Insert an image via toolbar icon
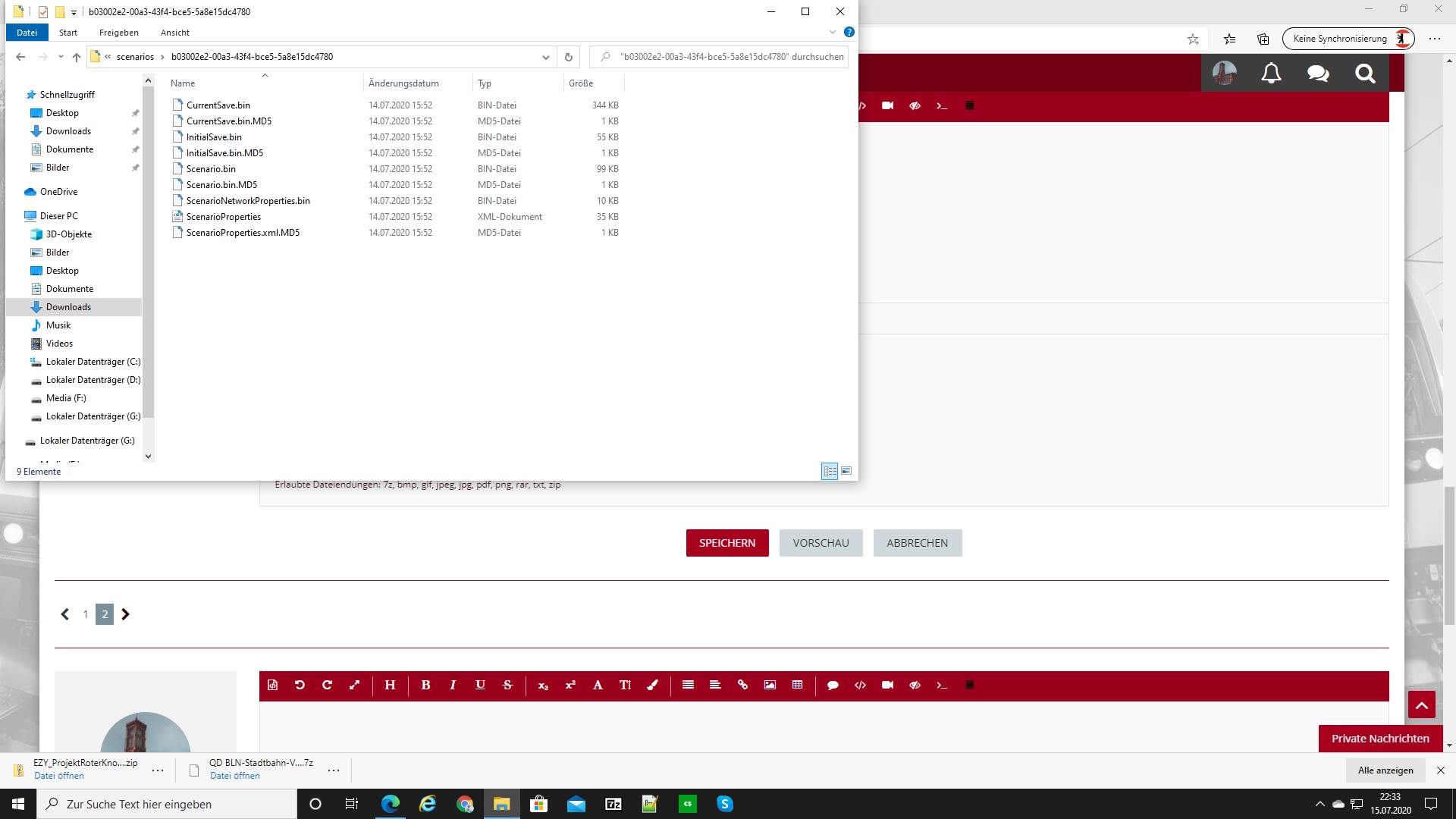This screenshot has width=1456, height=819. click(770, 685)
